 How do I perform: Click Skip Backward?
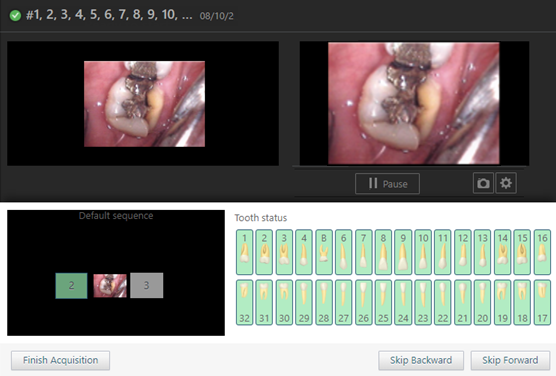click(421, 360)
